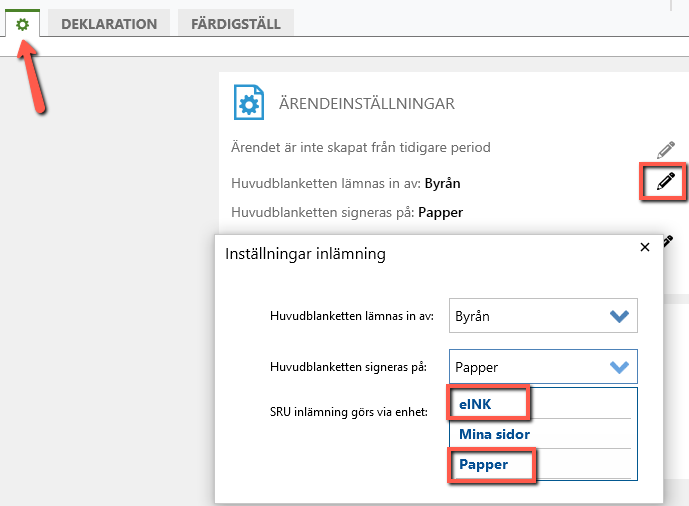This screenshot has height=506, width=689.
Task: Click the black pencil beside Huvudblanketten lämnas in av
Action: 665,181
